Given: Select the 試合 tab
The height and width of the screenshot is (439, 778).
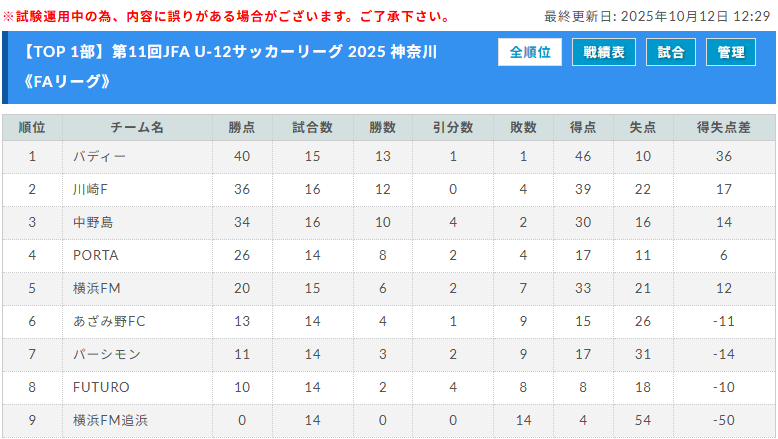Looking at the screenshot, I should point(671,53).
